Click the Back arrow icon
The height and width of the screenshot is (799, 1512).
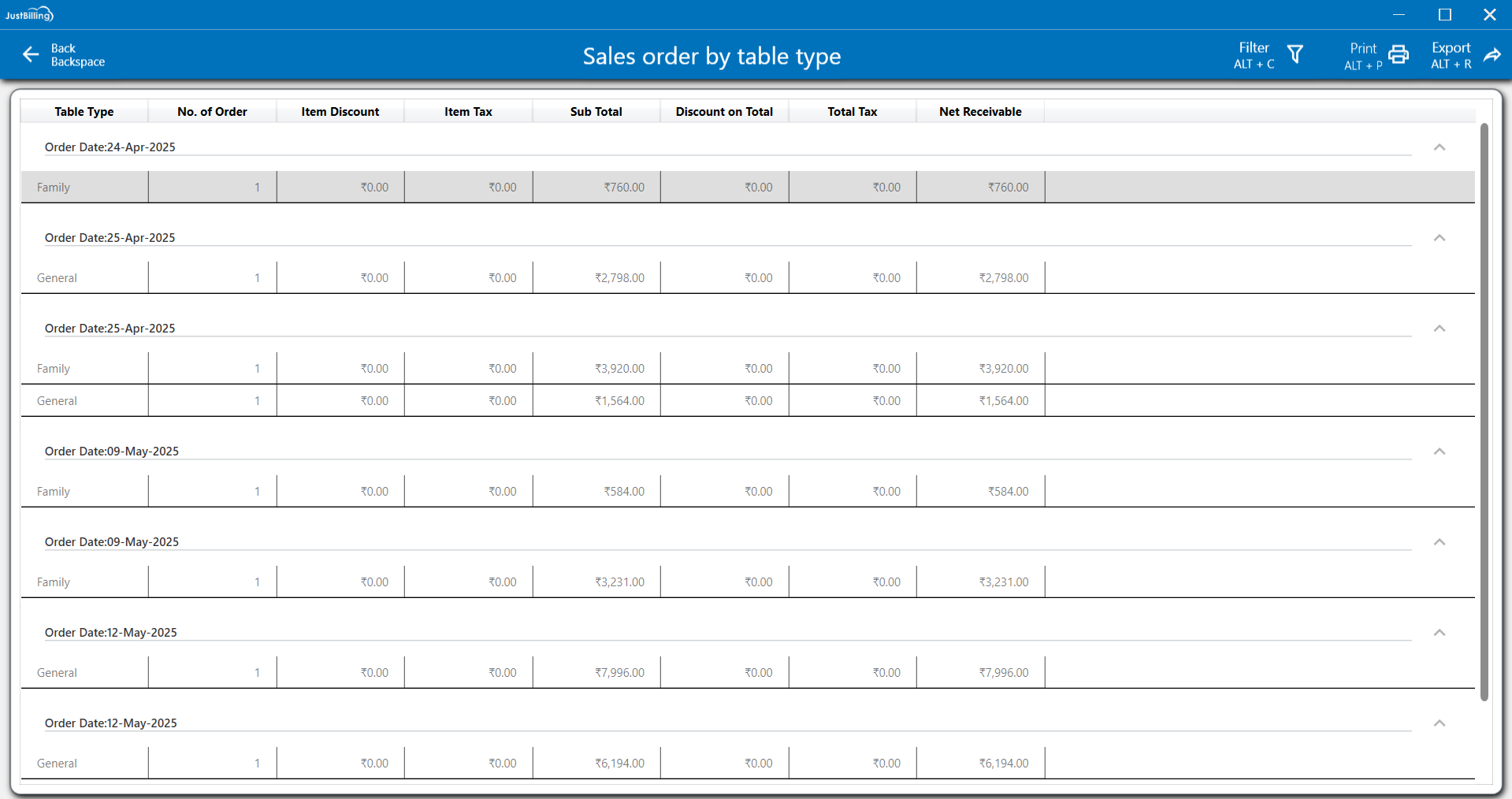coord(31,54)
